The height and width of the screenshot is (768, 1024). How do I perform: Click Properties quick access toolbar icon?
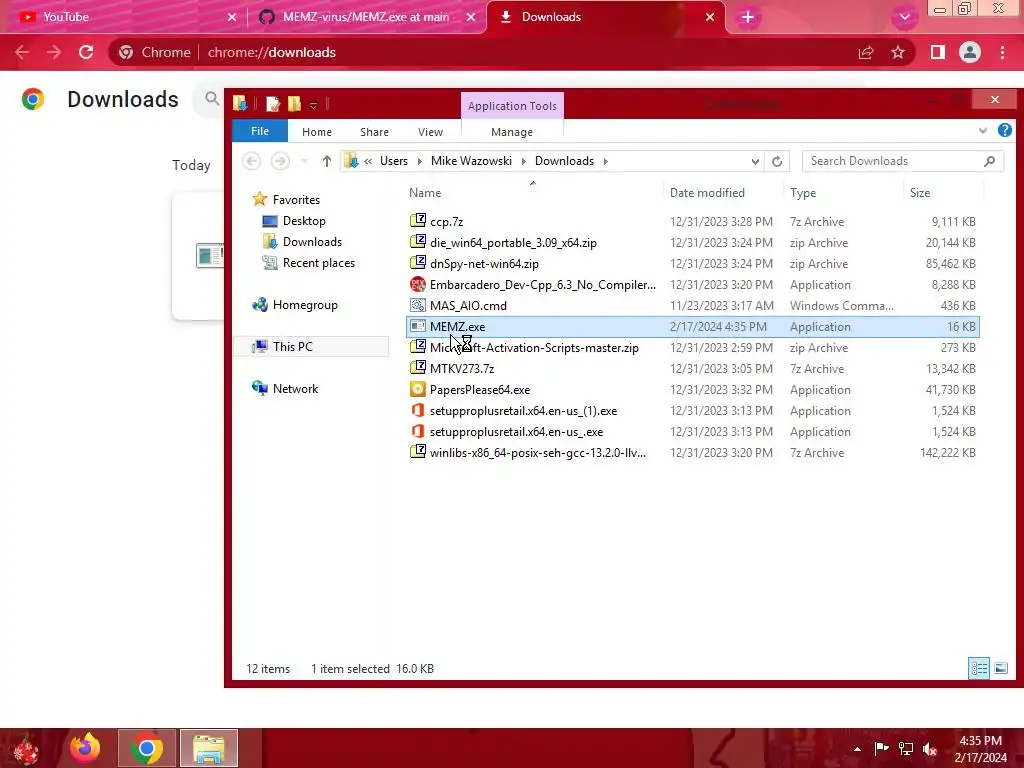273,103
